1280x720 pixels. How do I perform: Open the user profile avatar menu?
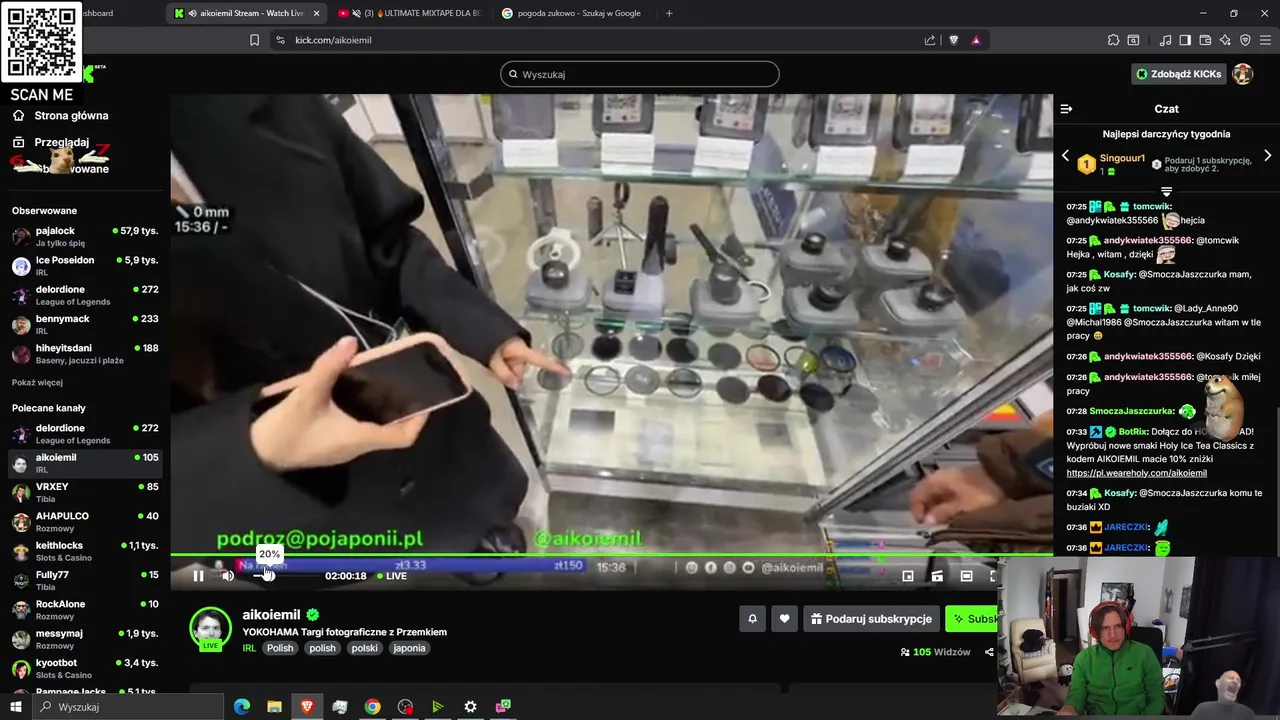click(x=1243, y=74)
